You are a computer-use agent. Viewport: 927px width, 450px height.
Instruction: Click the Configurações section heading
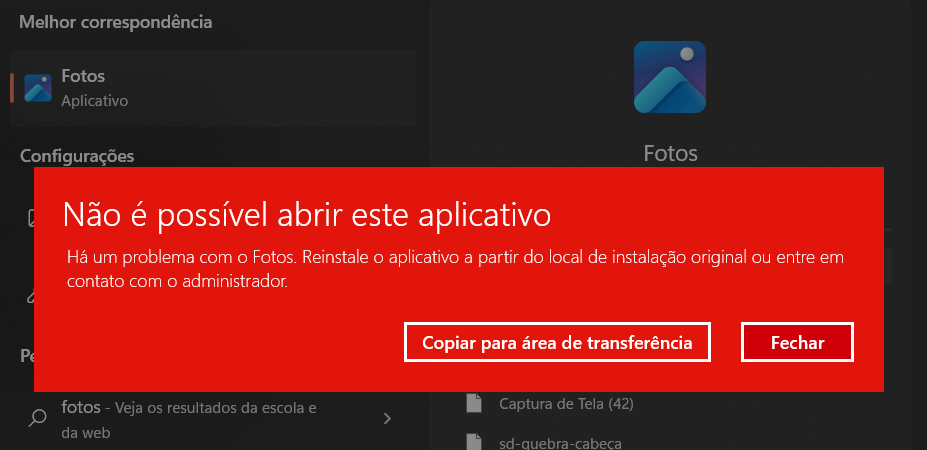pyautogui.click(x=77, y=156)
